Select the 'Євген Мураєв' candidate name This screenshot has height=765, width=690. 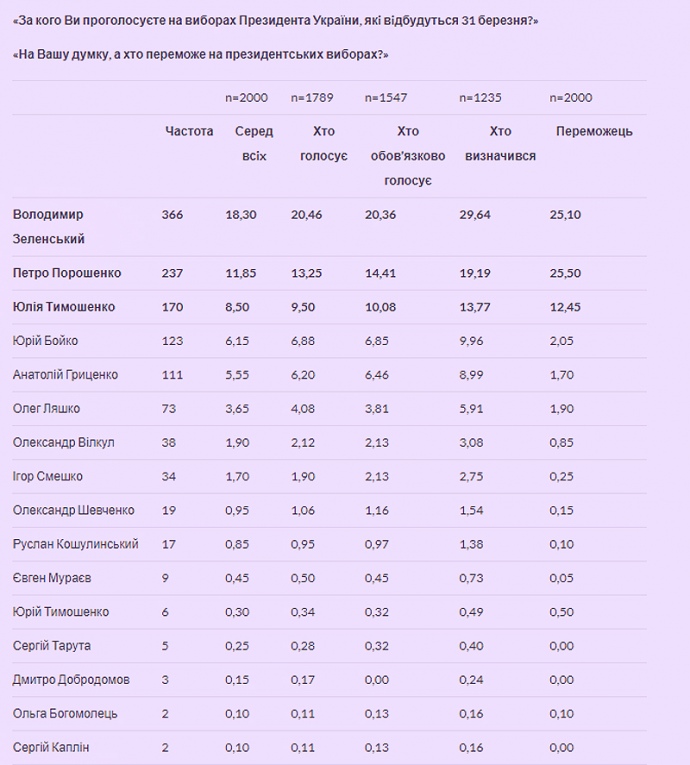click(50, 578)
